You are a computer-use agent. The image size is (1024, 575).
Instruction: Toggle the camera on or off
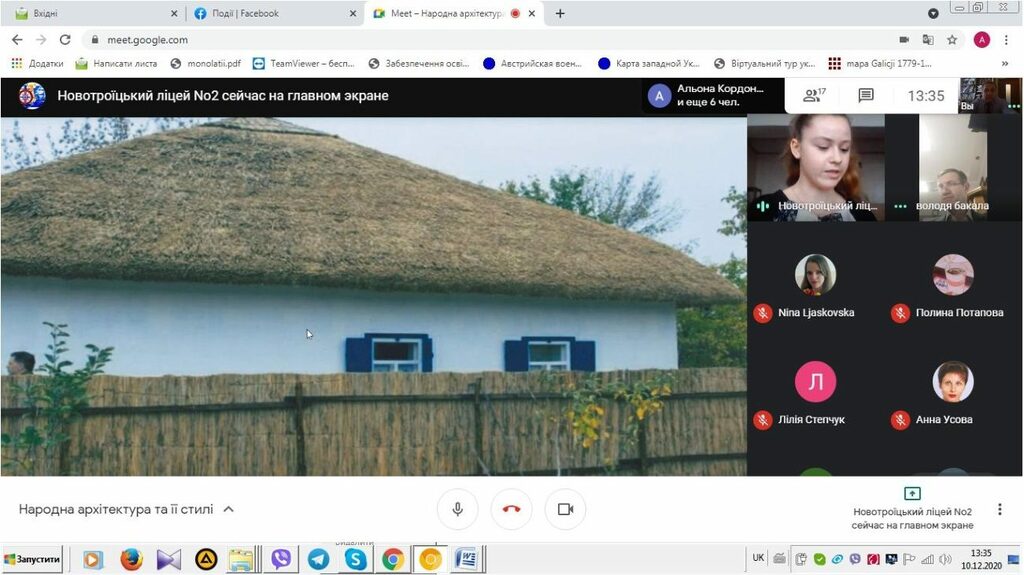565,509
